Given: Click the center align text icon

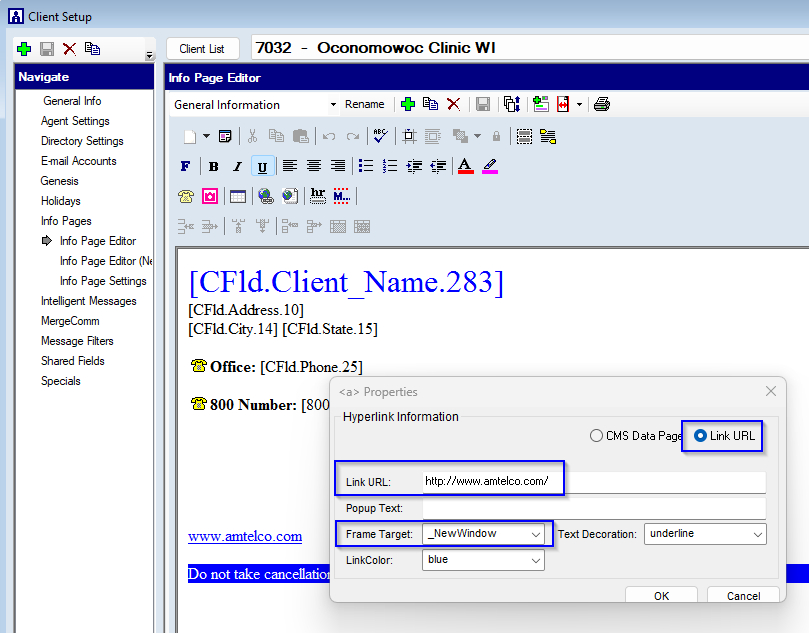Looking at the screenshot, I should pos(314,166).
